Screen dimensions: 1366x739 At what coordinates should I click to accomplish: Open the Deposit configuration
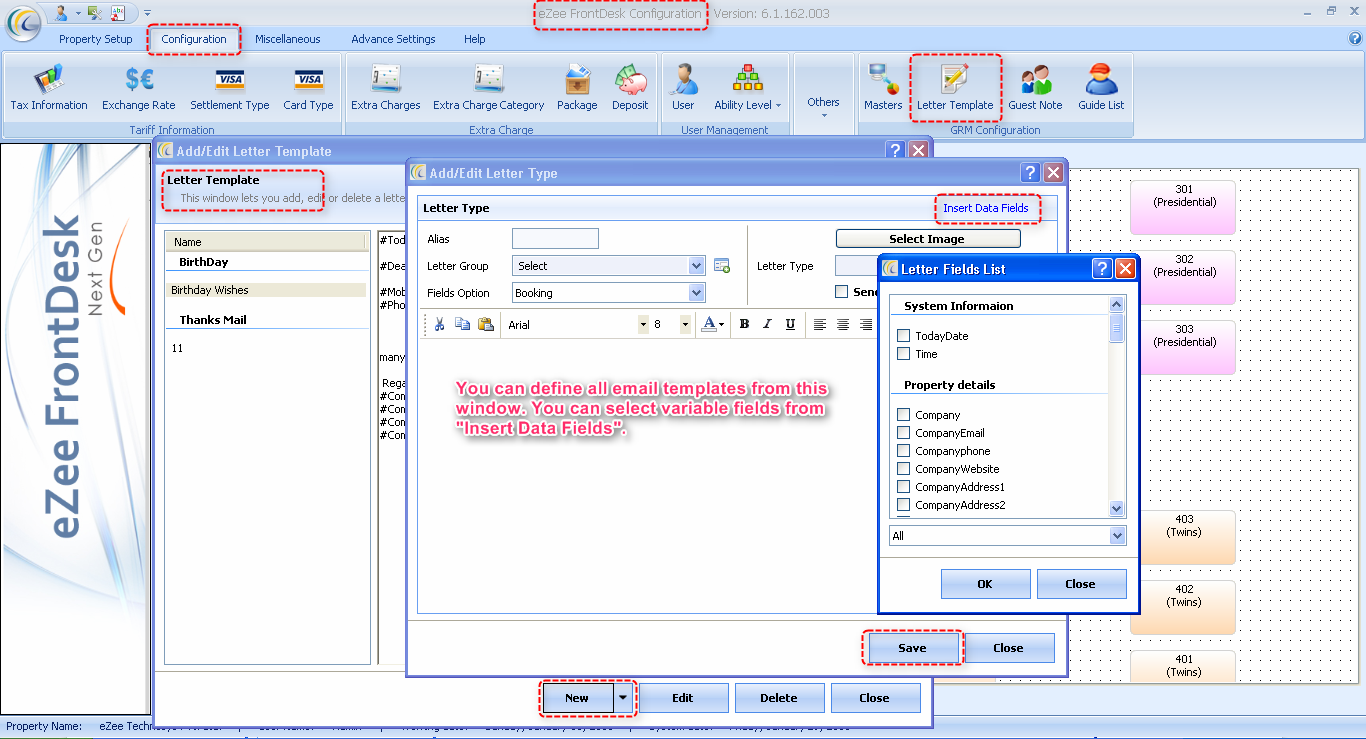click(x=630, y=87)
